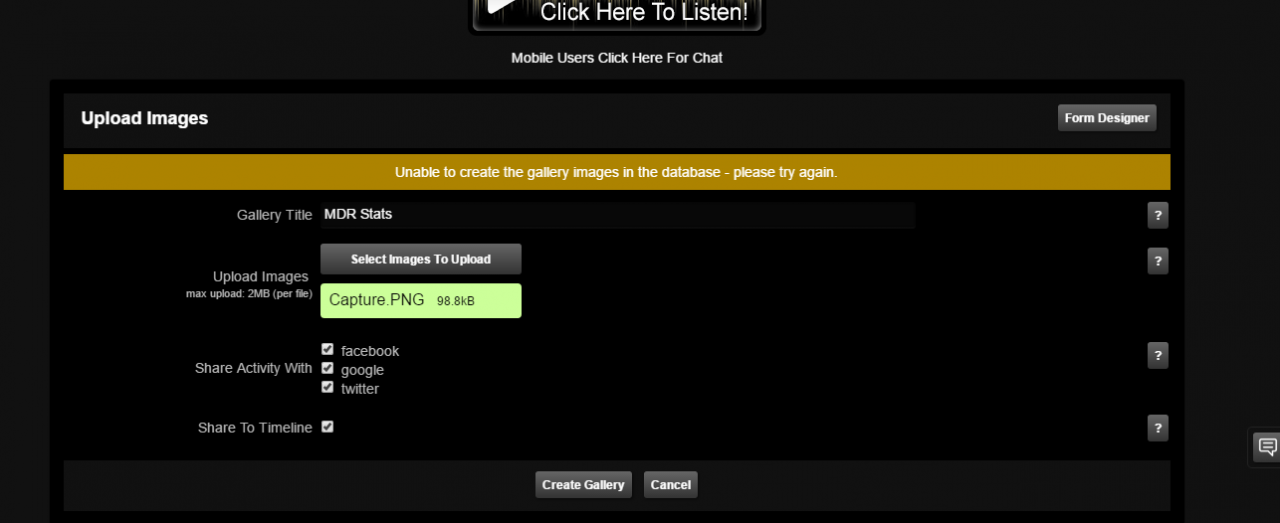The image size is (1280, 523).
Task: Open the help icon for Share To Timeline
Action: tap(1158, 428)
